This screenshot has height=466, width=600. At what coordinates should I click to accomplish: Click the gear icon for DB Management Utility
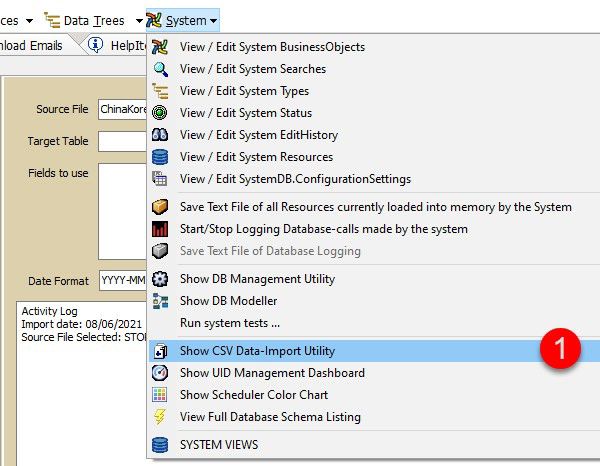click(160, 279)
